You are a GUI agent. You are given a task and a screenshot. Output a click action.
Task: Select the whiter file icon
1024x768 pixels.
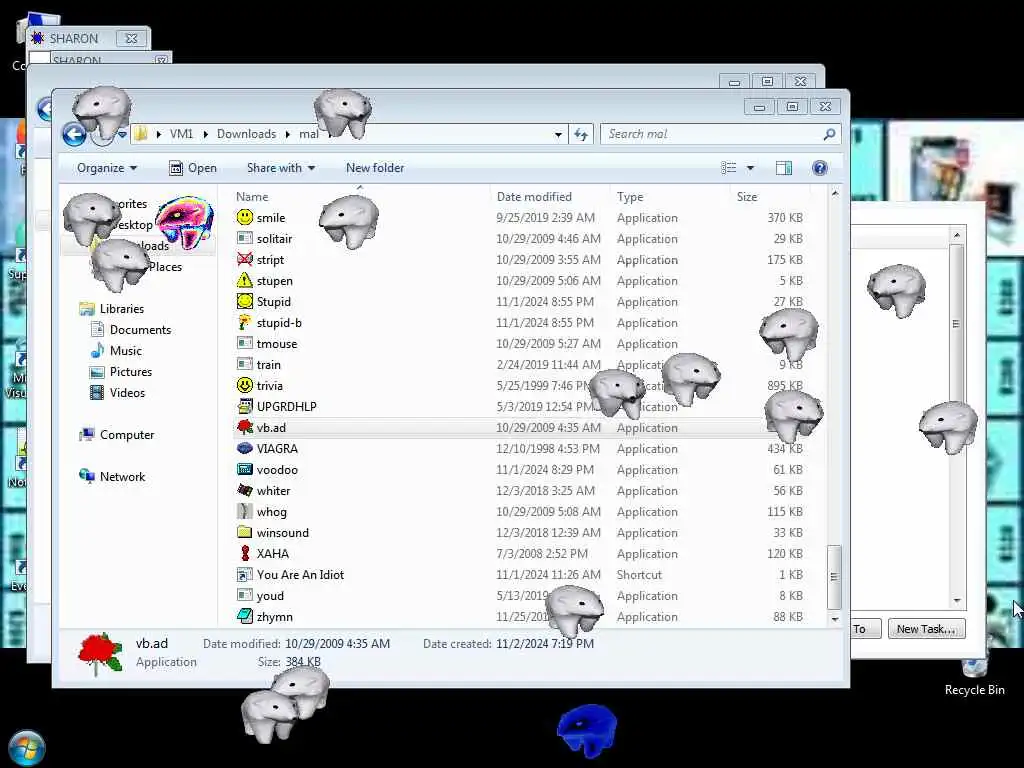245,490
